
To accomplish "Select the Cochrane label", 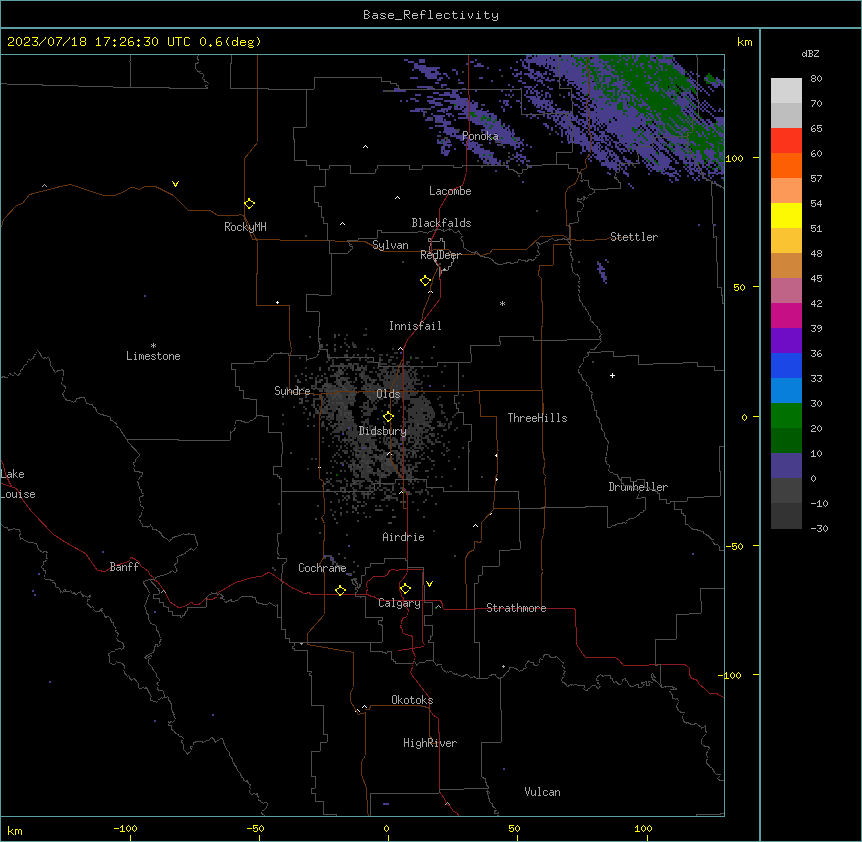I will click(322, 568).
